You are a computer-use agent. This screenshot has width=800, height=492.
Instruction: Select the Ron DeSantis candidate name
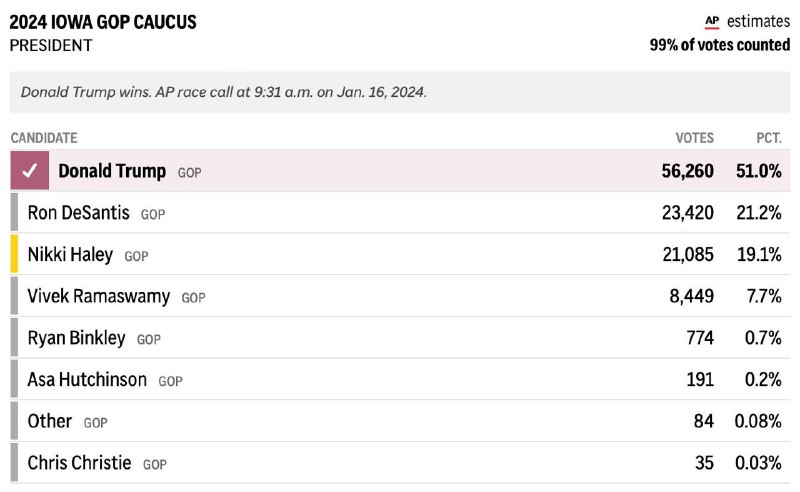tap(79, 213)
